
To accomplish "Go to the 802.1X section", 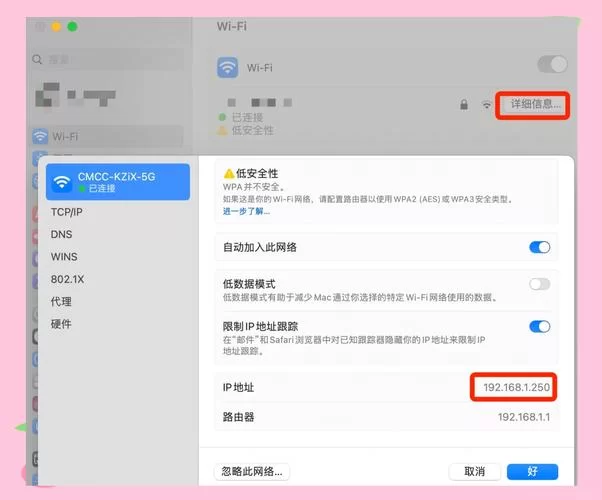I will tap(68, 279).
